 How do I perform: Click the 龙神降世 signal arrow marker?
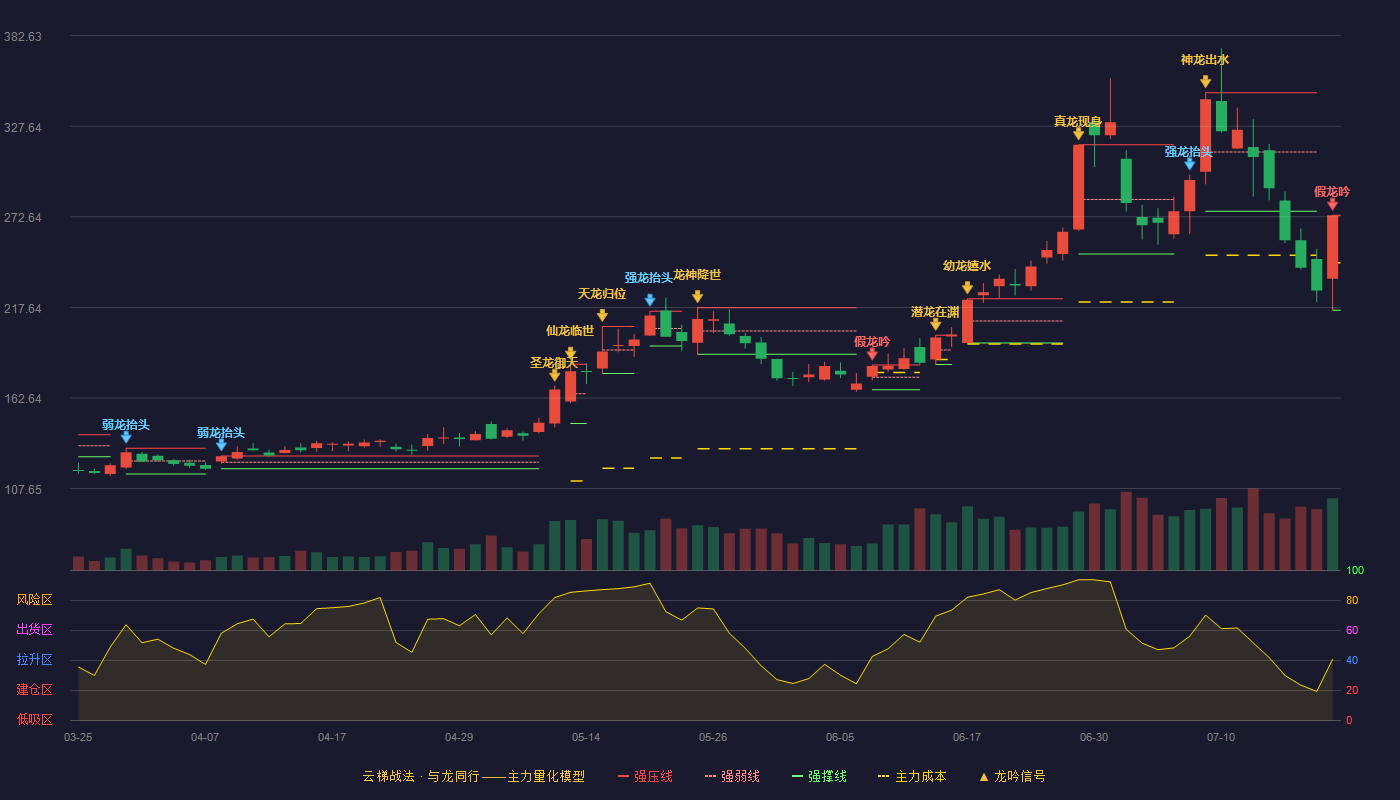697,296
